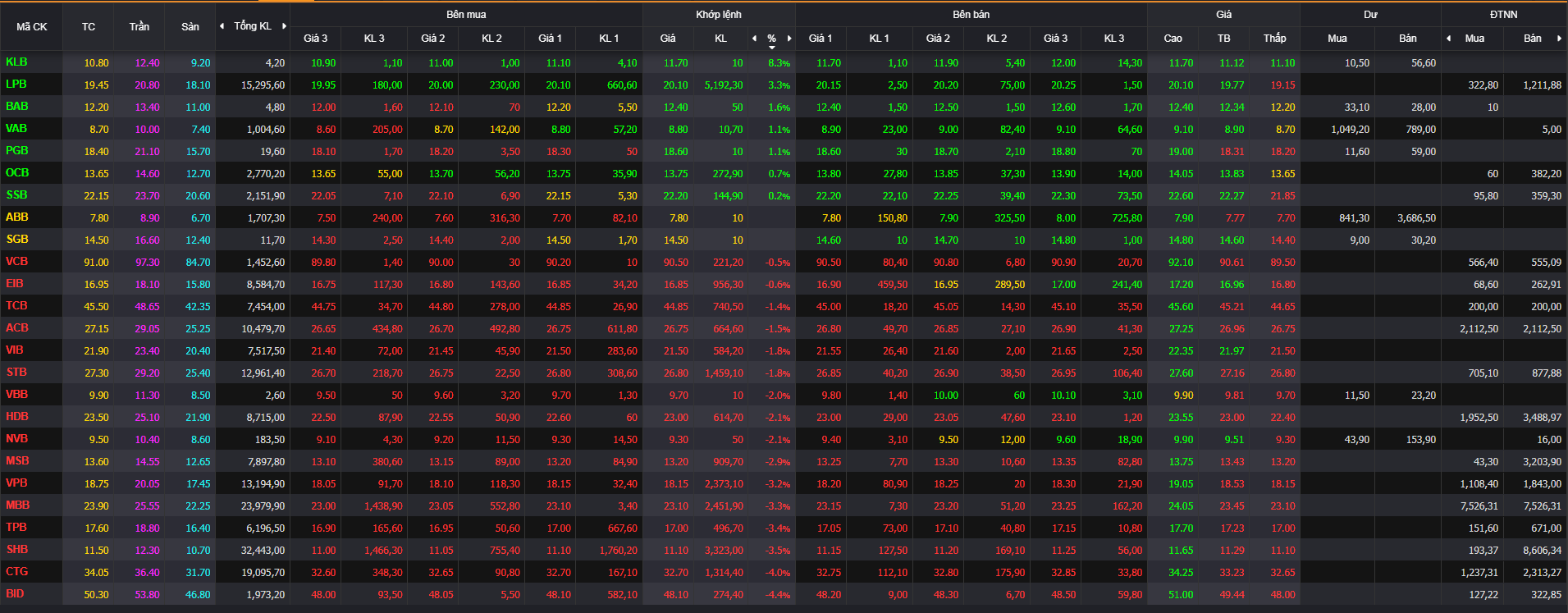1568x613 pixels.
Task: Select the VBB ticker
Action: (16, 394)
